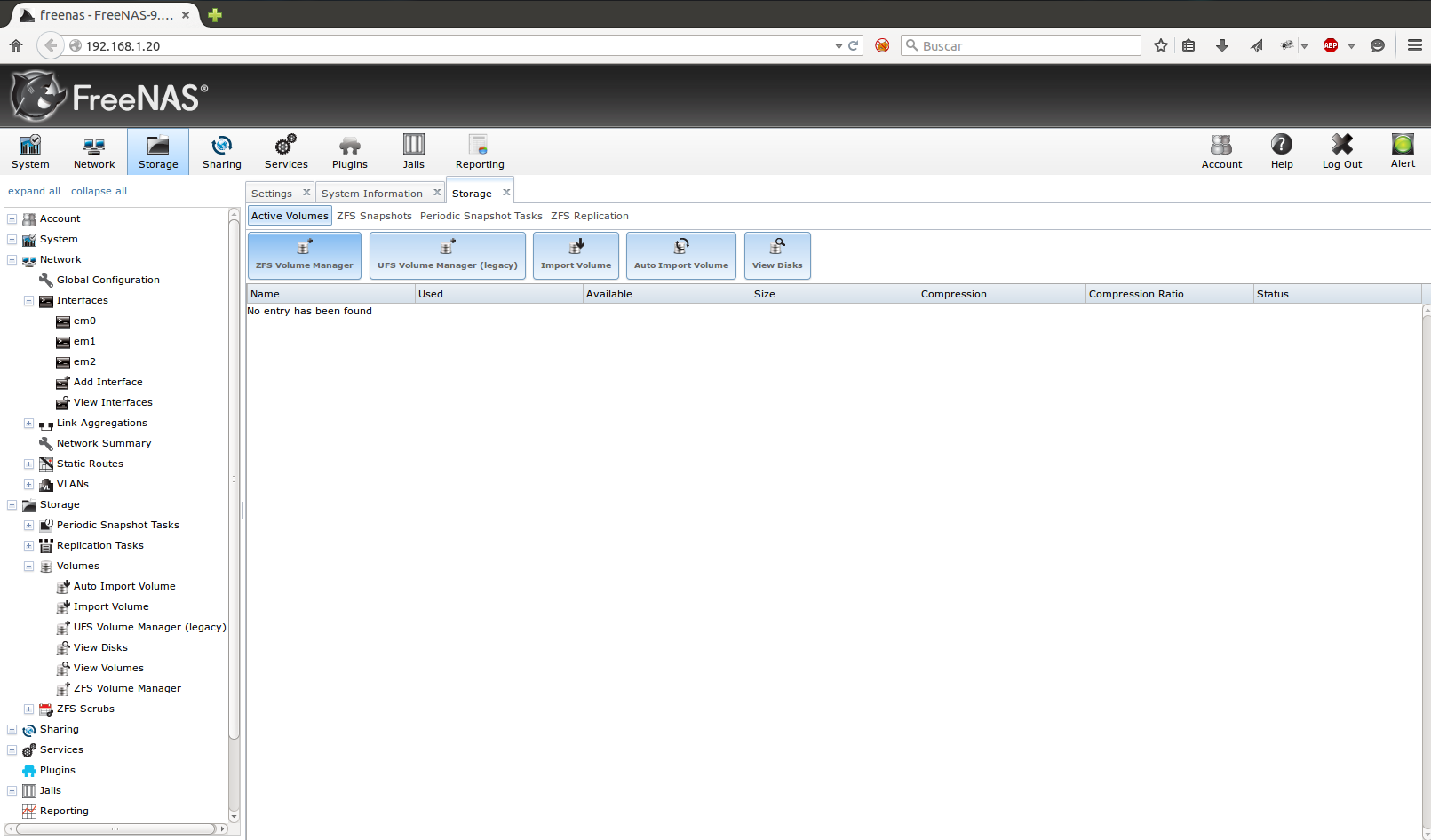Viewport: 1431px width, 840px height.
Task: Click the Alert icon at top right
Action: (x=1402, y=150)
